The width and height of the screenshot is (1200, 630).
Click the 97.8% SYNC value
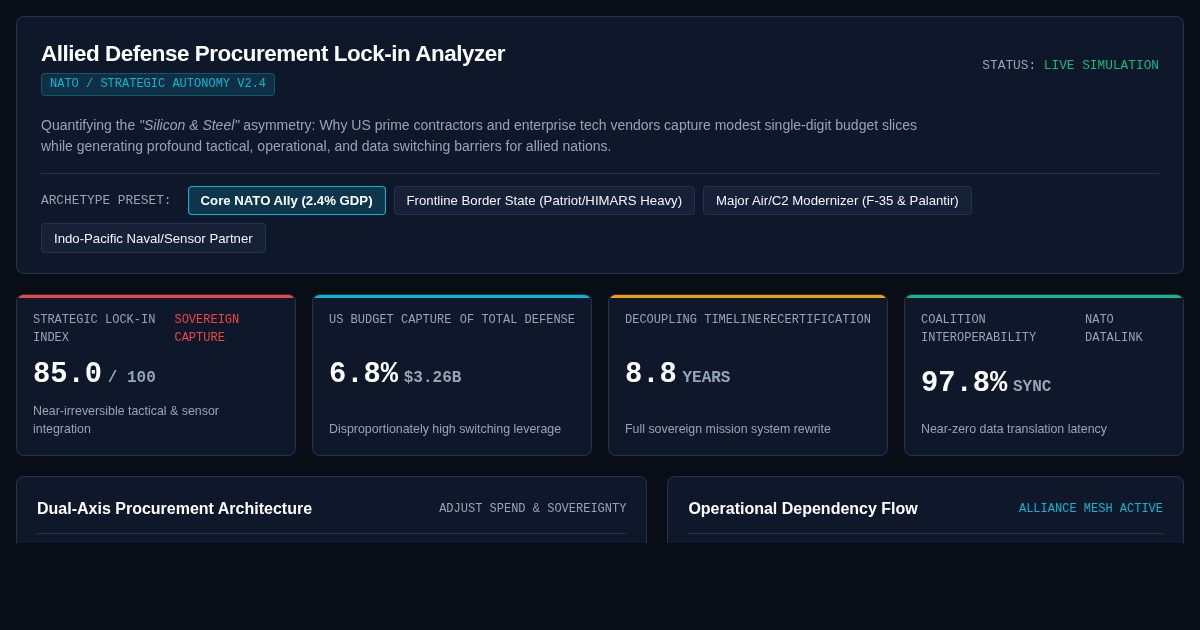pyautogui.click(x=986, y=383)
